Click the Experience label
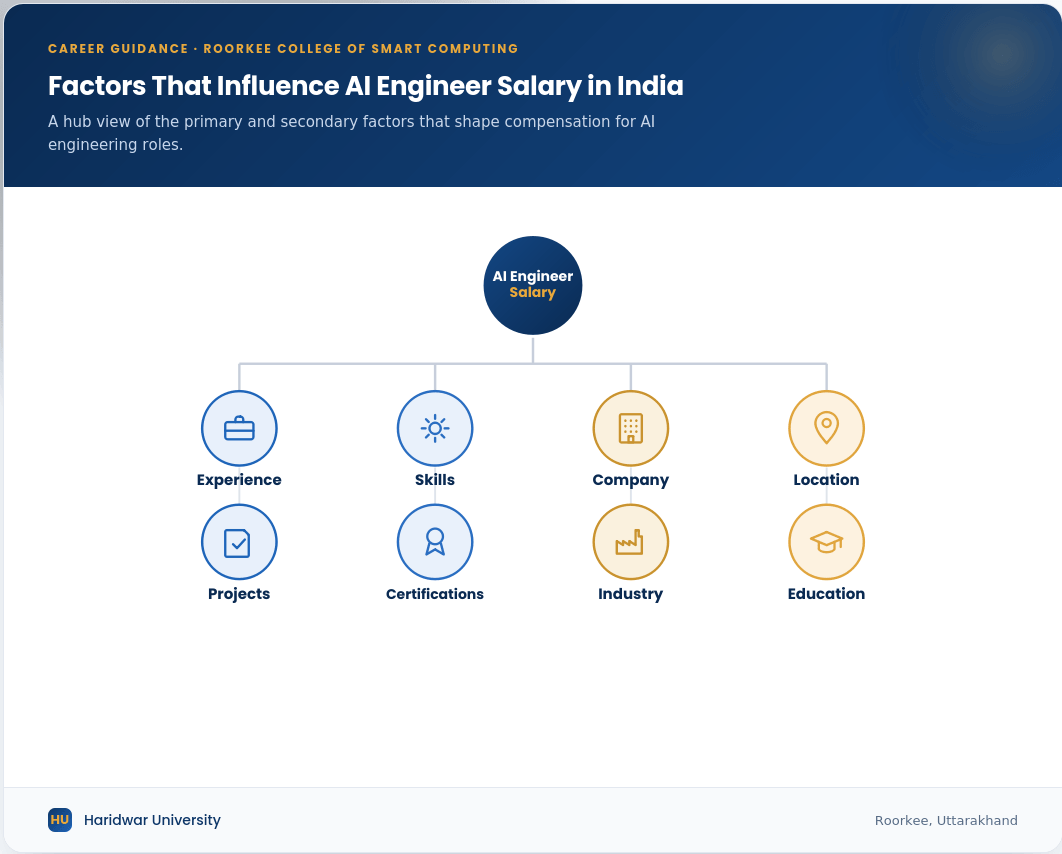This screenshot has width=1062, height=854. pyautogui.click(x=239, y=479)
